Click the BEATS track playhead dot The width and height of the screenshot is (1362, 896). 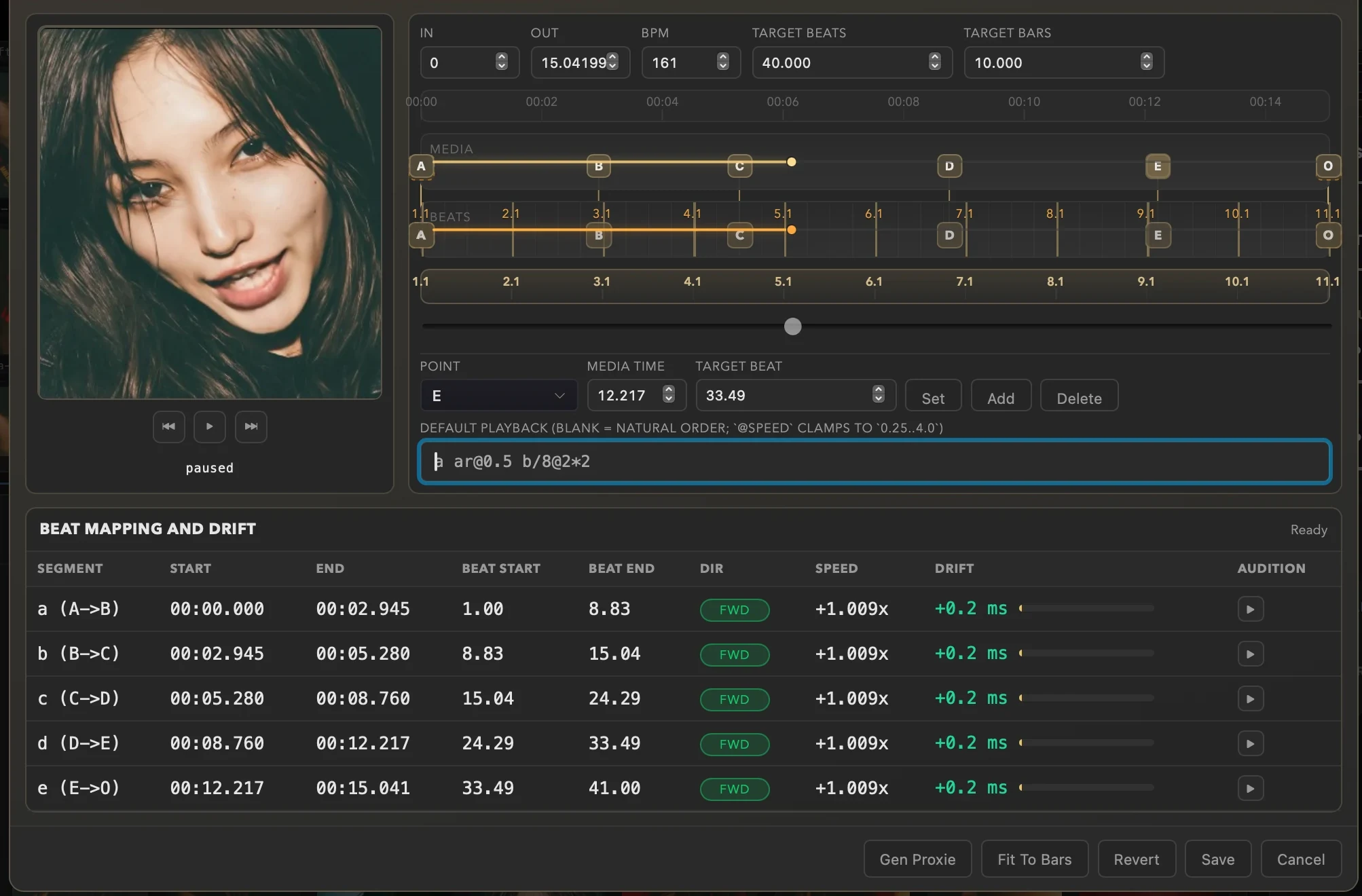[x=792, y=230]
